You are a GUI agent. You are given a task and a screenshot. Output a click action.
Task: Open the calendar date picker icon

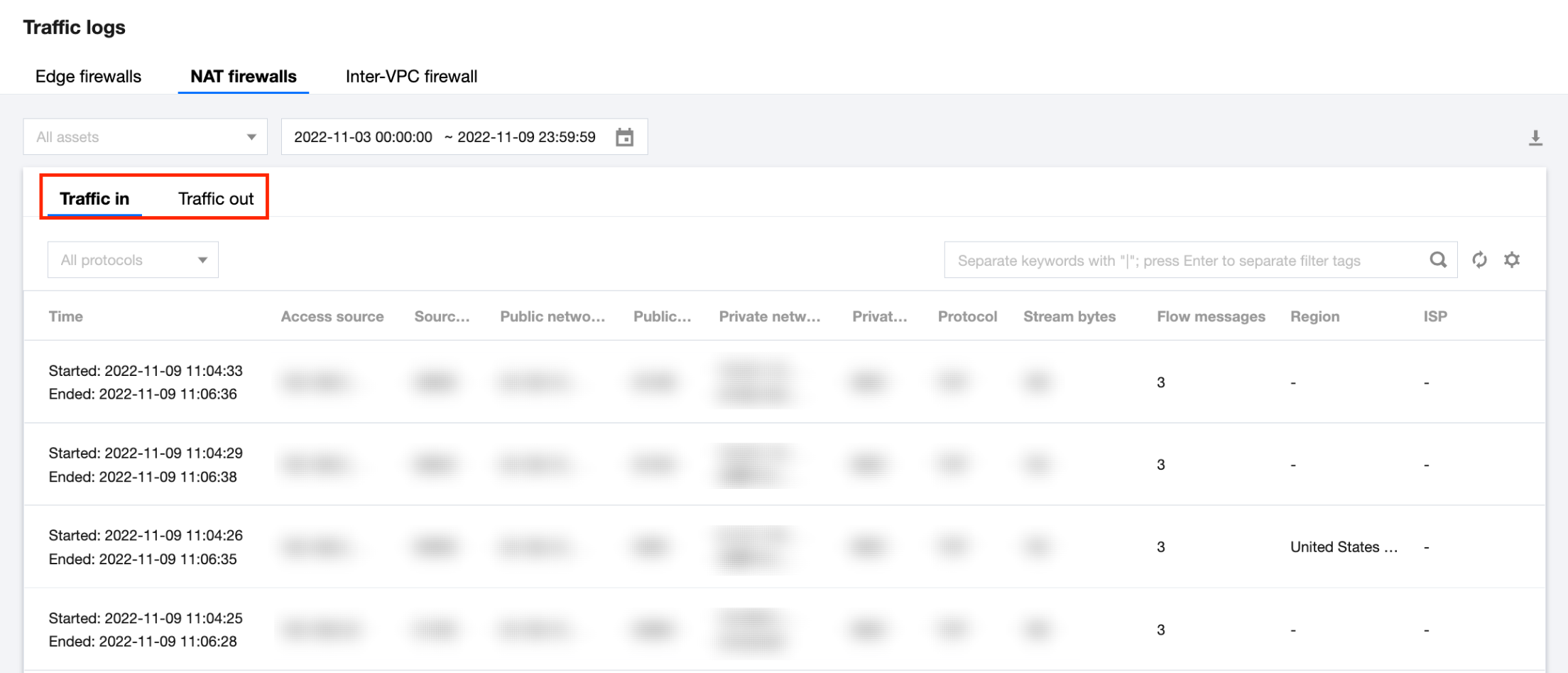click(x=624, y=137)
